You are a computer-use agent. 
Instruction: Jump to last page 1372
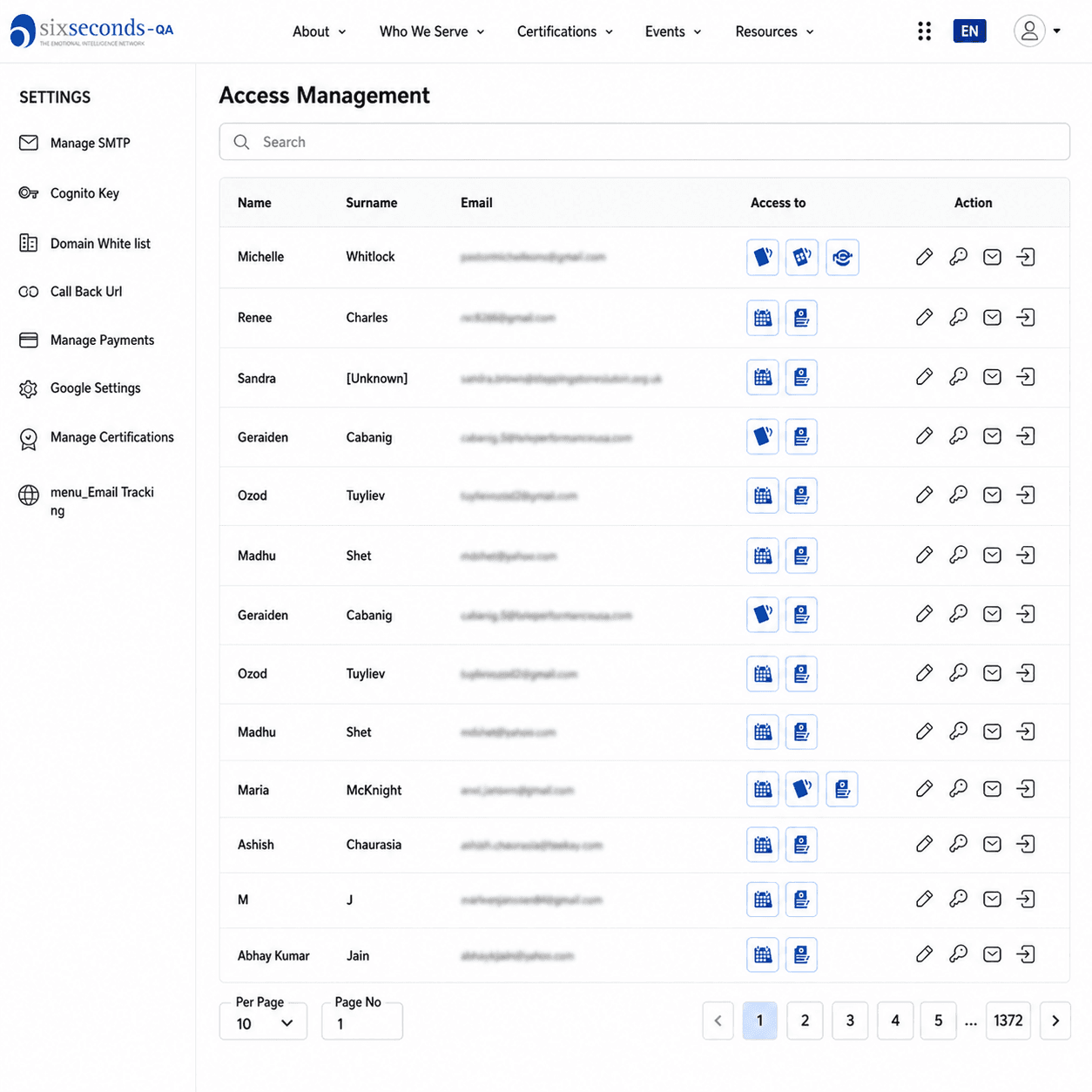point(1008,1021)
